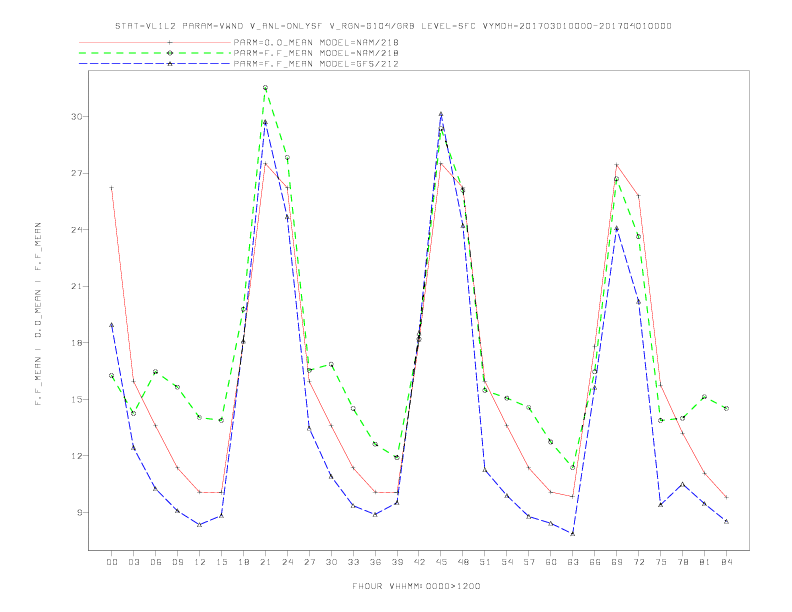792x612 pixels.
Task: Click y-axis tick value 9
Action: 79,513
